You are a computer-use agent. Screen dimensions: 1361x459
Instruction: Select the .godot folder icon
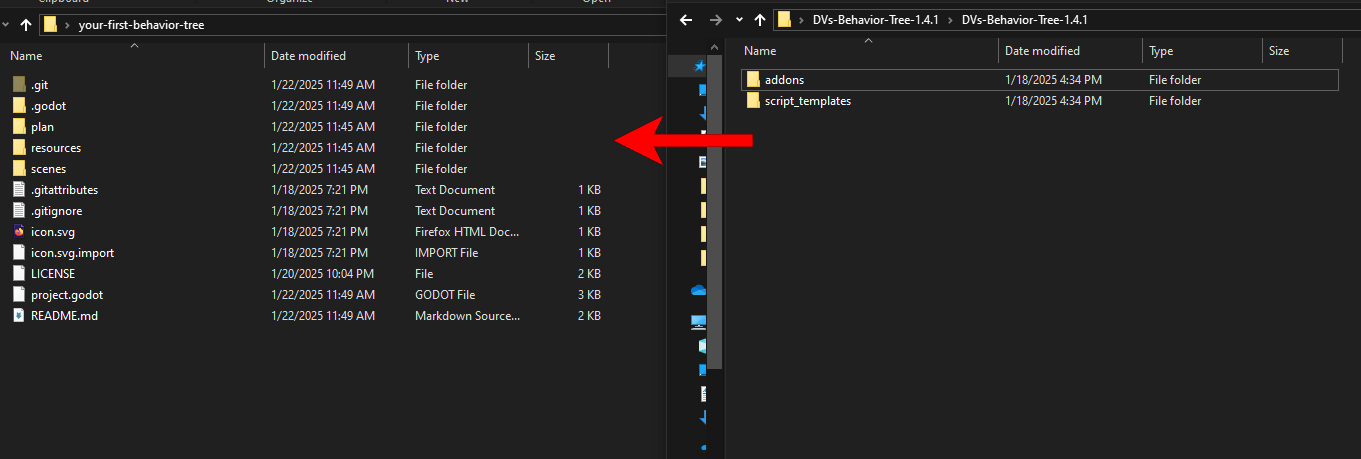click(x=19, y=106)
